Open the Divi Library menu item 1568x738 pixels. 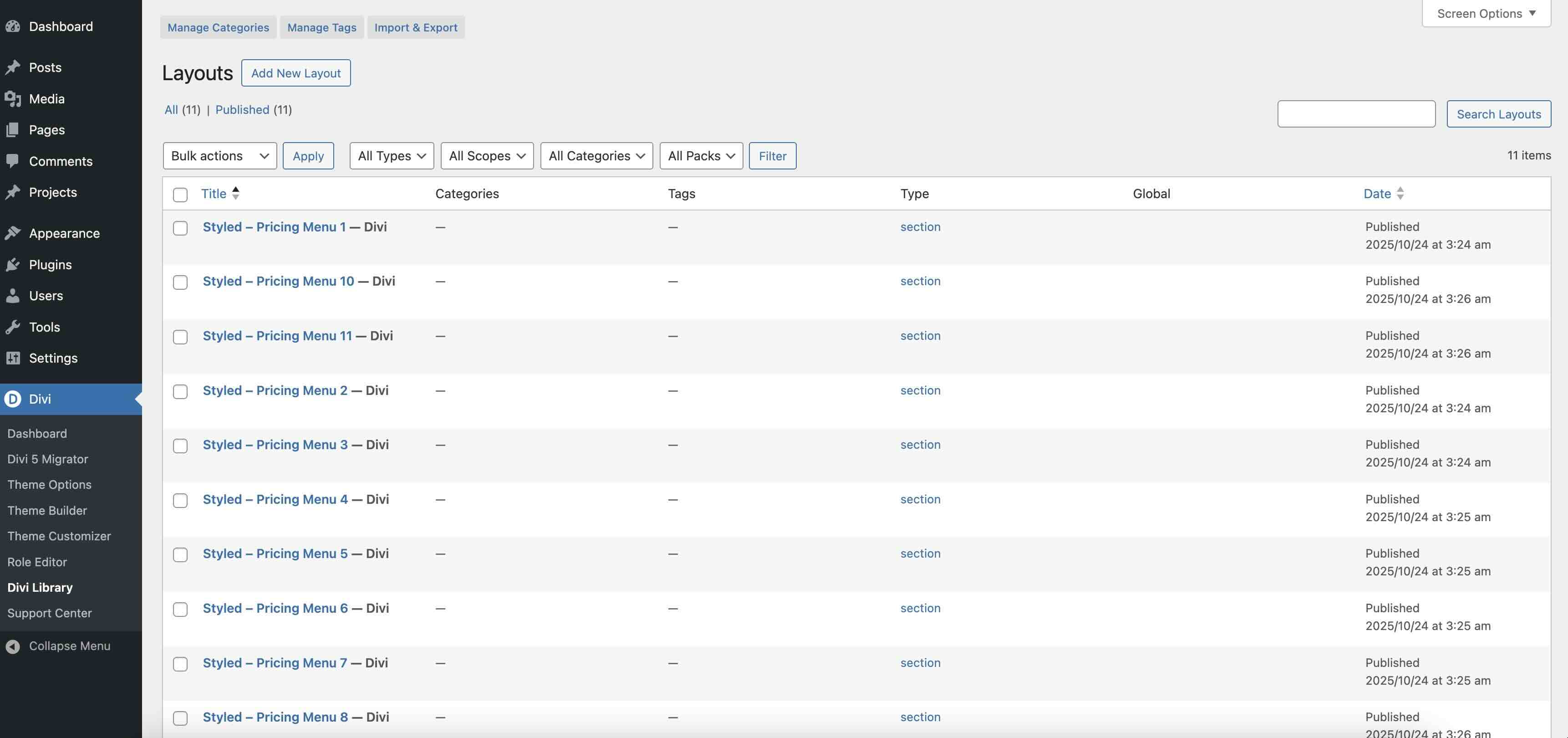click(40, 587)
